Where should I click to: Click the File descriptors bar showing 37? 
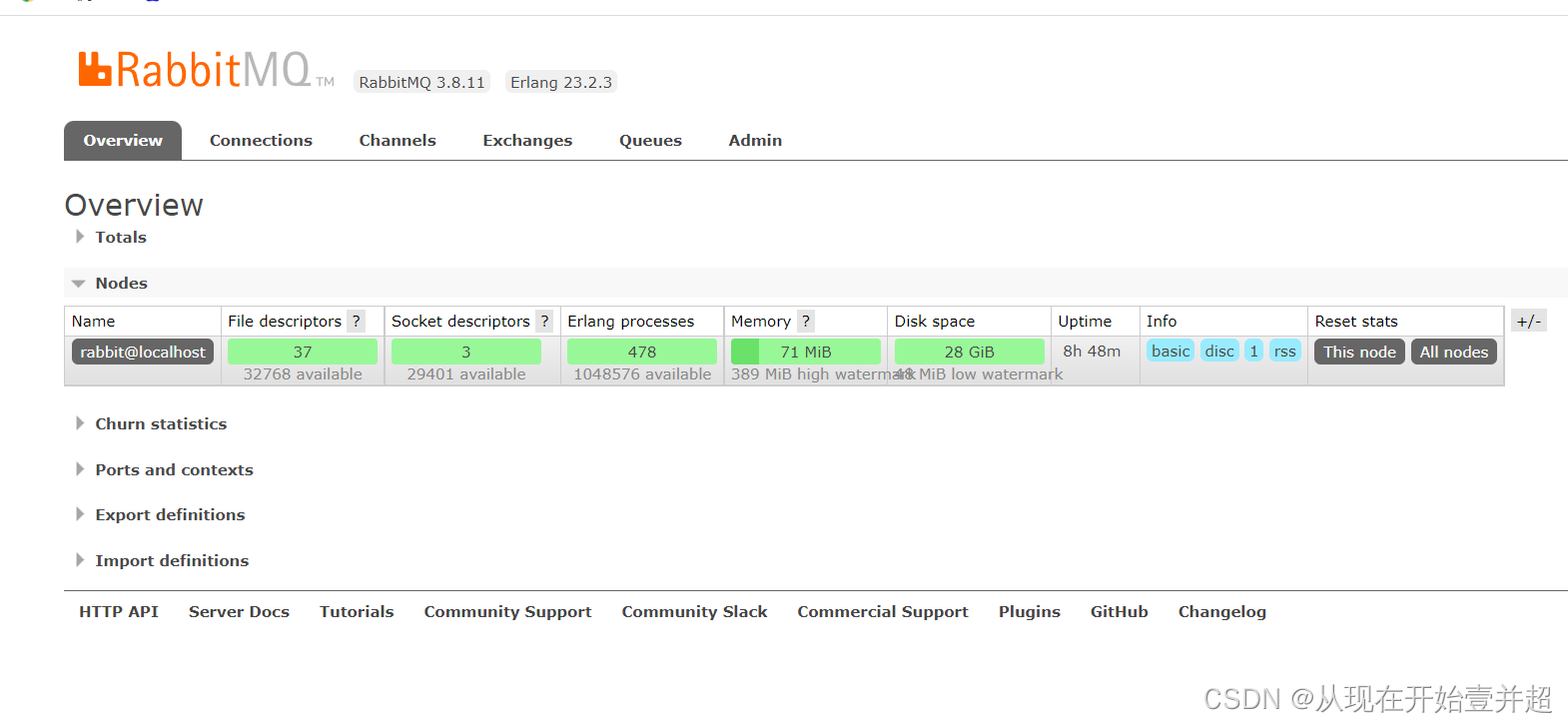(303, 352)
